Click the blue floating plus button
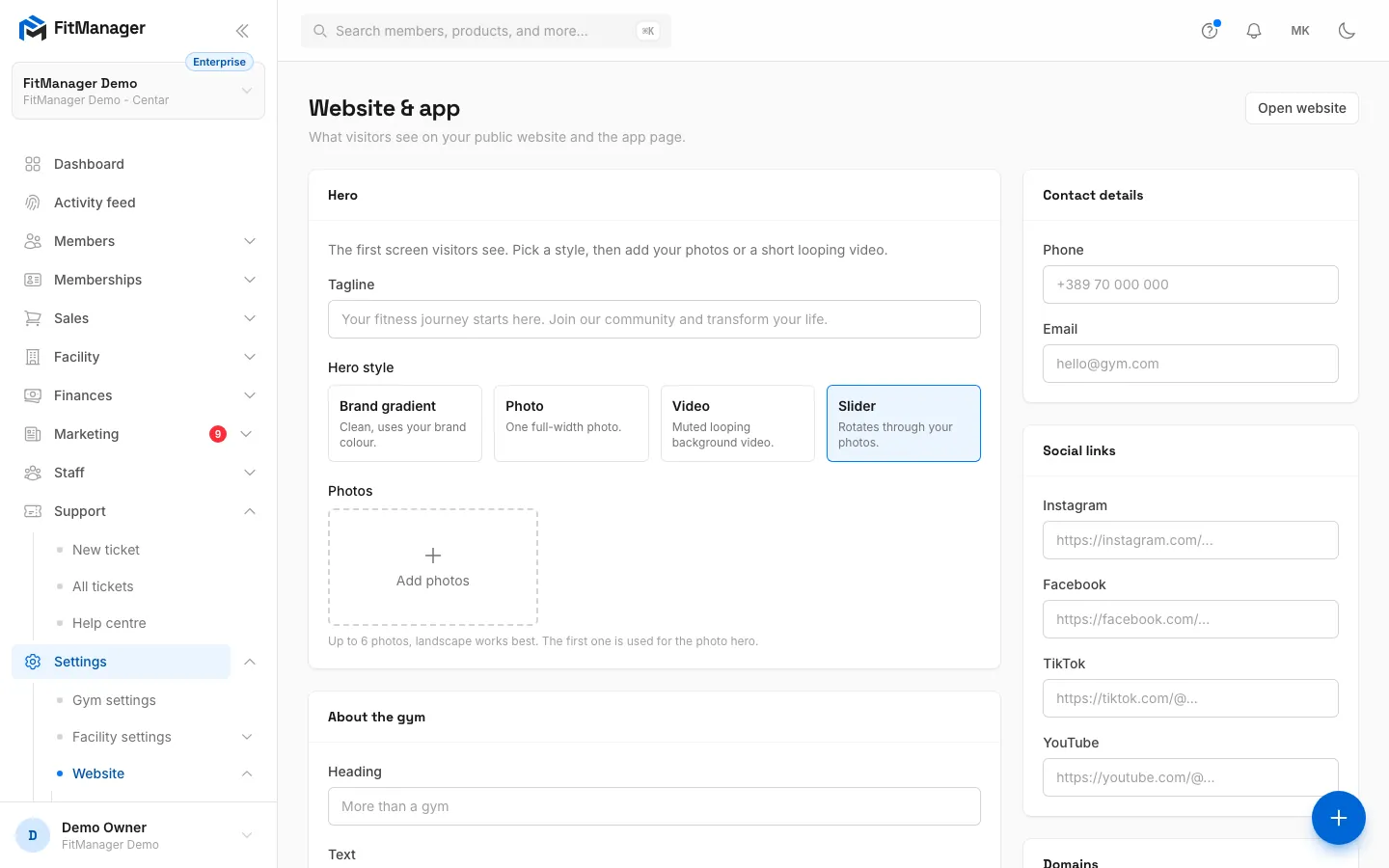Screen dimensions: 1389x868 [x=1338, y=818]
